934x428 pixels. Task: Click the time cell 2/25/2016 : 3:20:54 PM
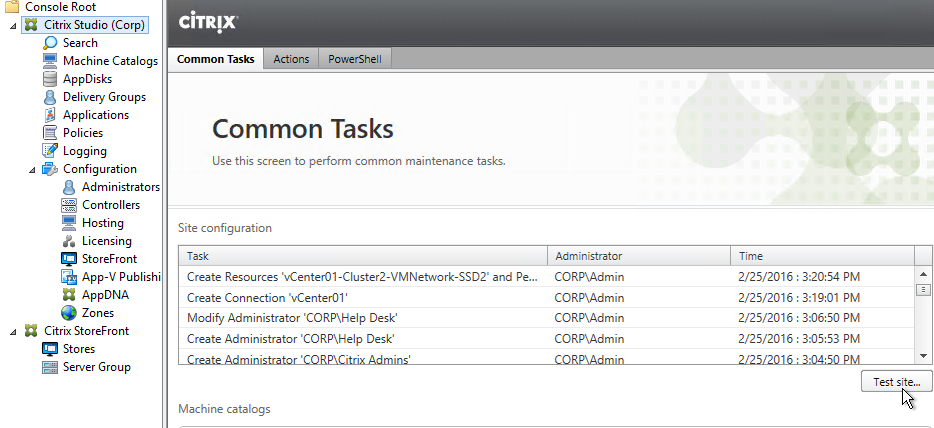coord(799,277)
